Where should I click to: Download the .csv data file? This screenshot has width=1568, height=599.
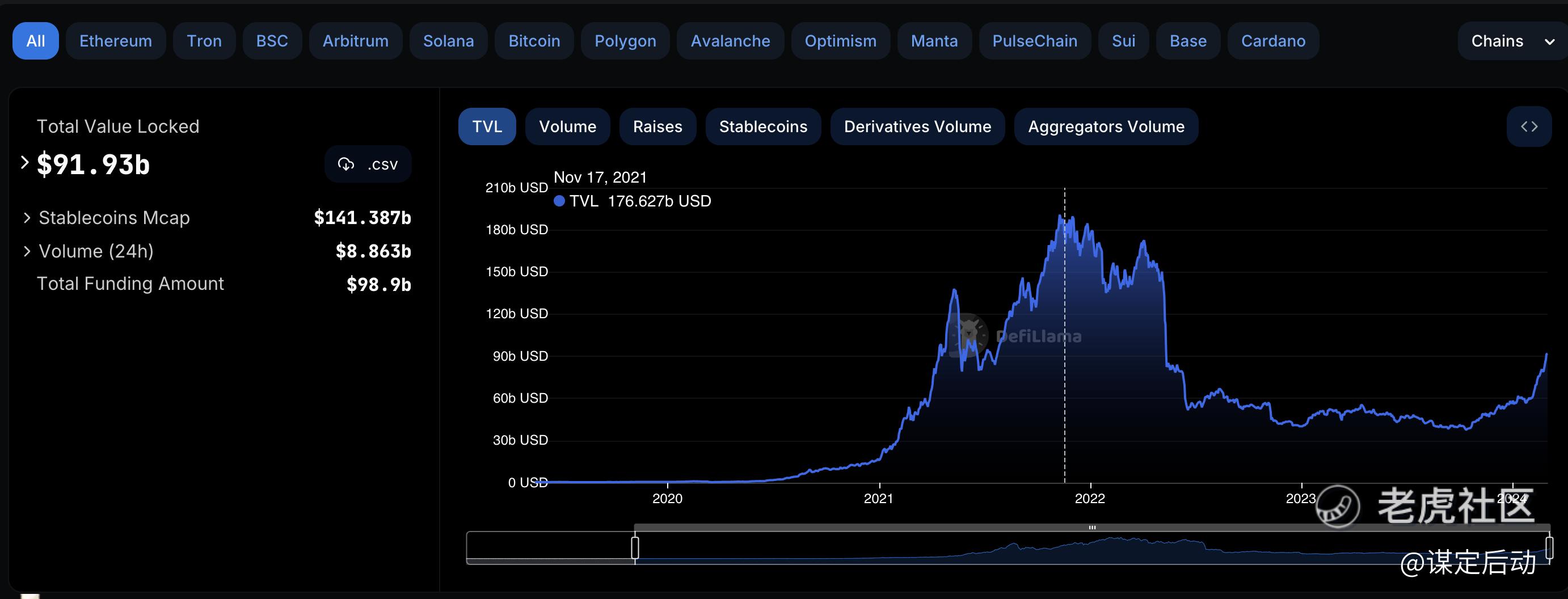[x=368, y=164]
